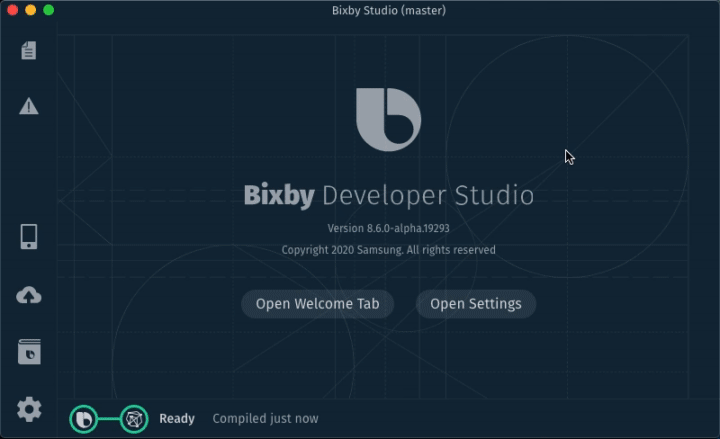Open the Files sidebar icon
Viewport: 720px width, 439px height.
(28, 51)
